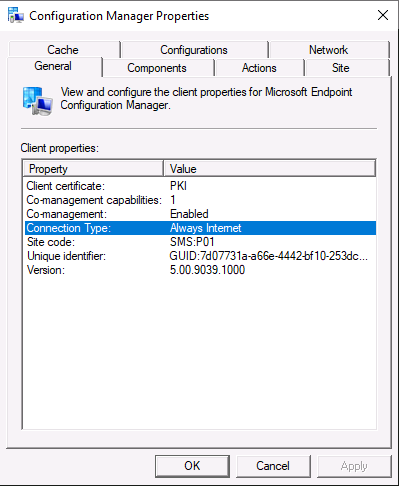Image resolution: width=399 pixels, height=486 pixels.
Task: Go to the Network tab
Action: click(x=329, y=49)
